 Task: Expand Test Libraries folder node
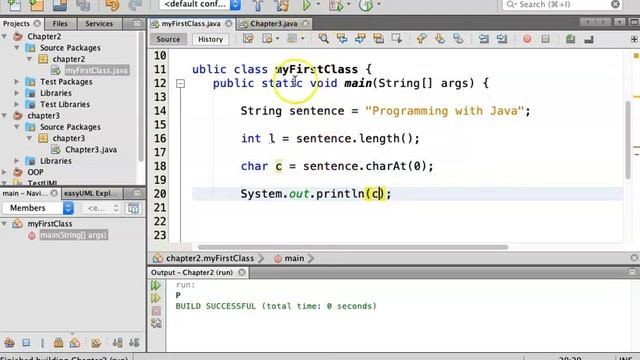click(x=17, y=104)
